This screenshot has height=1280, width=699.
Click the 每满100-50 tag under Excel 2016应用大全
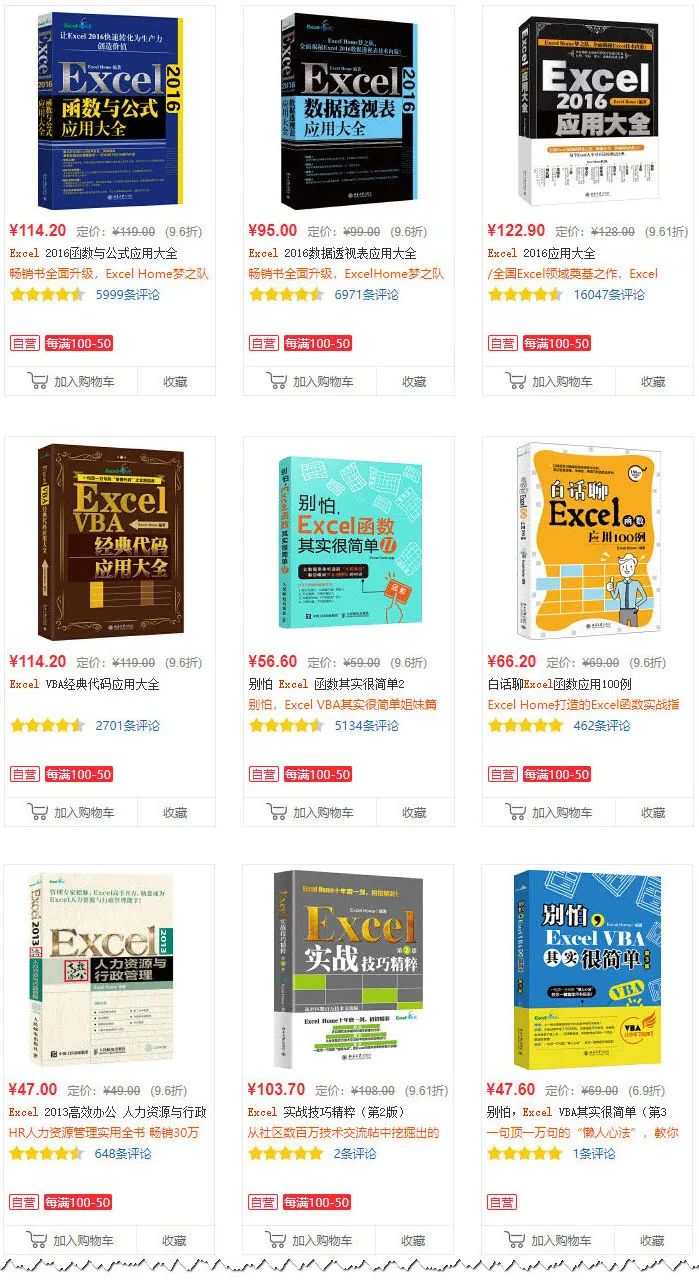click(557, 343)
